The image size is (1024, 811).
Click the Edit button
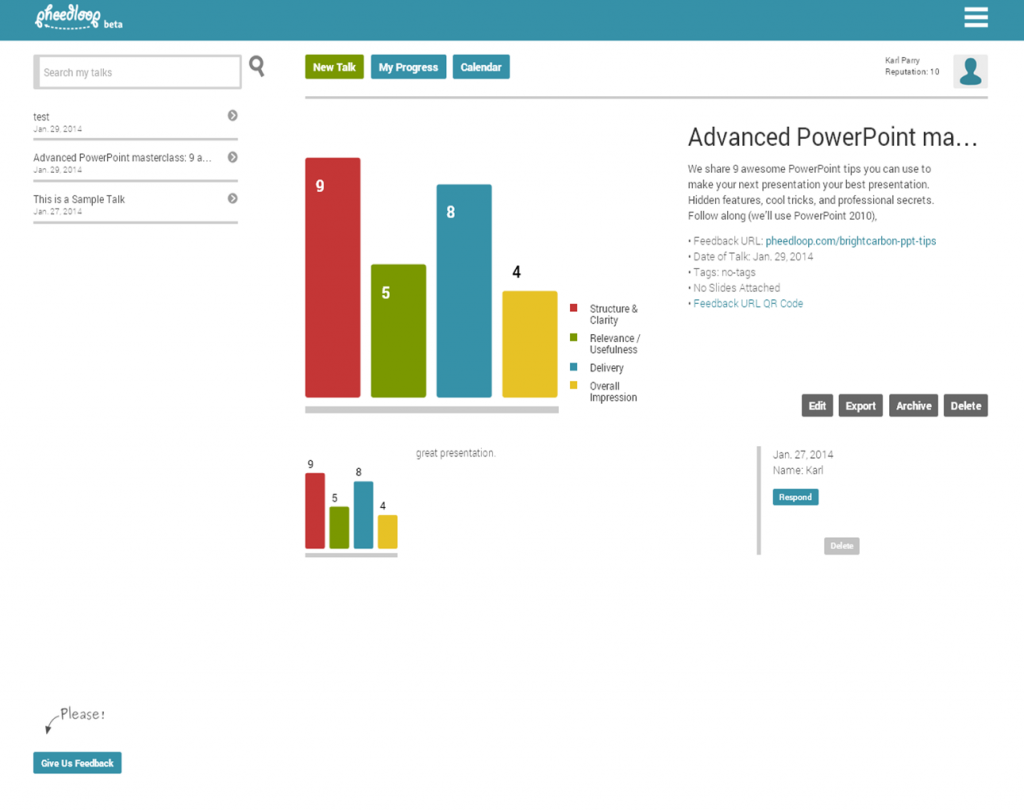817,406
